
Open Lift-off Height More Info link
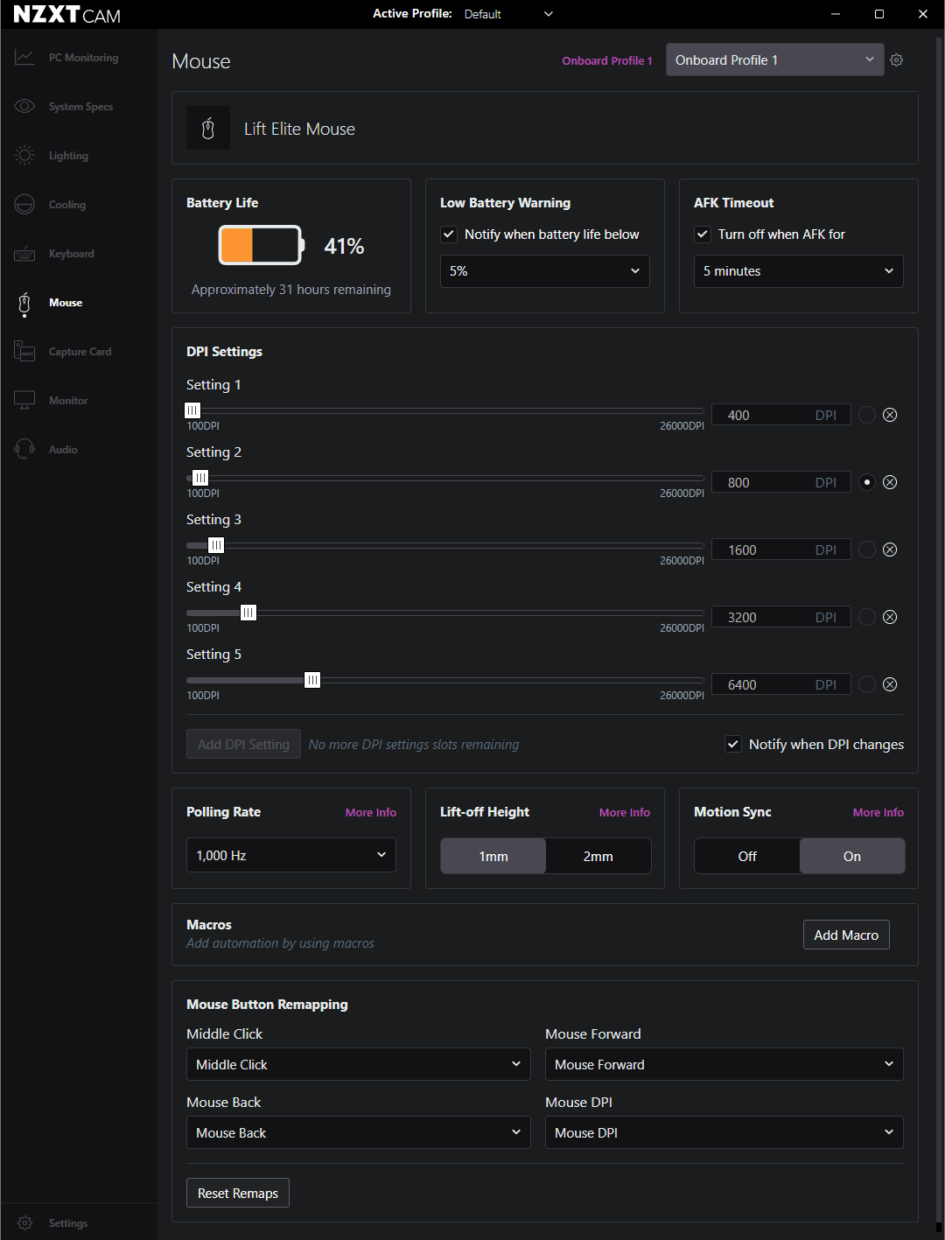(x=624, y=813)
